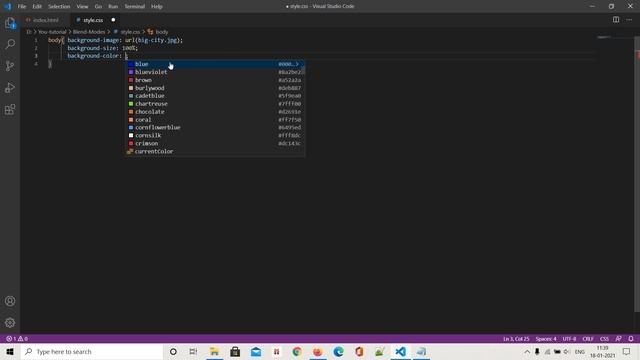Open the Manage gear icon
The image size is (640, 360).
pos(10,323)
